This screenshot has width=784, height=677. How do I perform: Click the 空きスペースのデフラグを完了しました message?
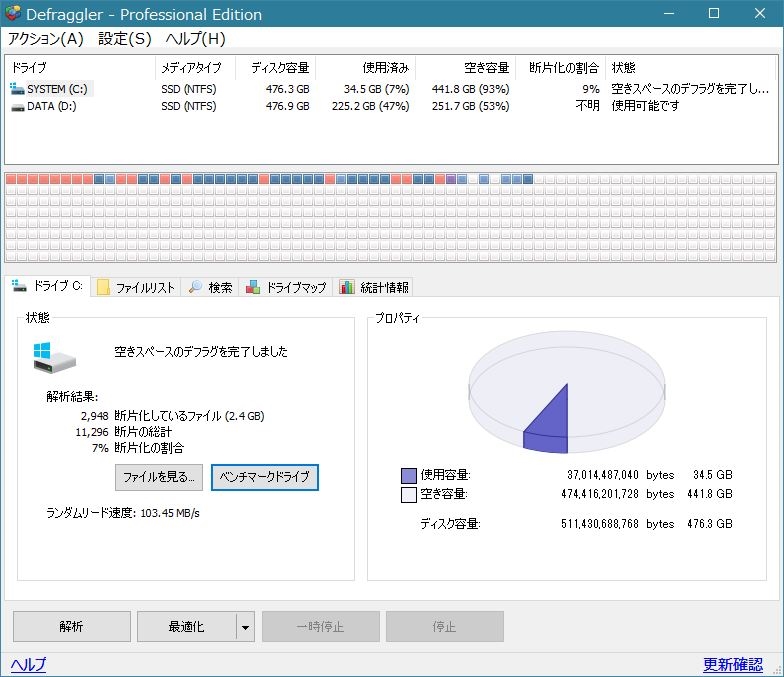point(201,352)
